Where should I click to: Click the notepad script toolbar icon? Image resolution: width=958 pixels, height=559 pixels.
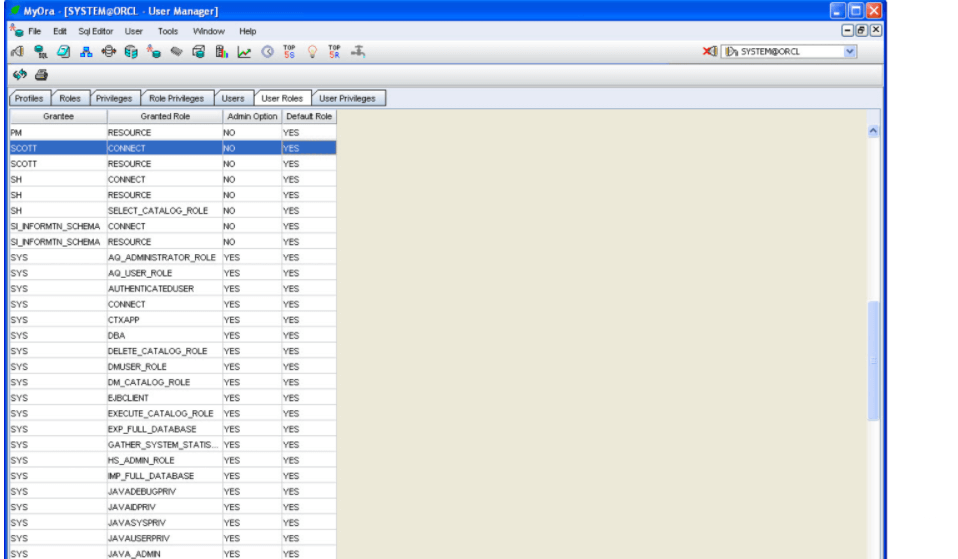click(x=64, y=52)
